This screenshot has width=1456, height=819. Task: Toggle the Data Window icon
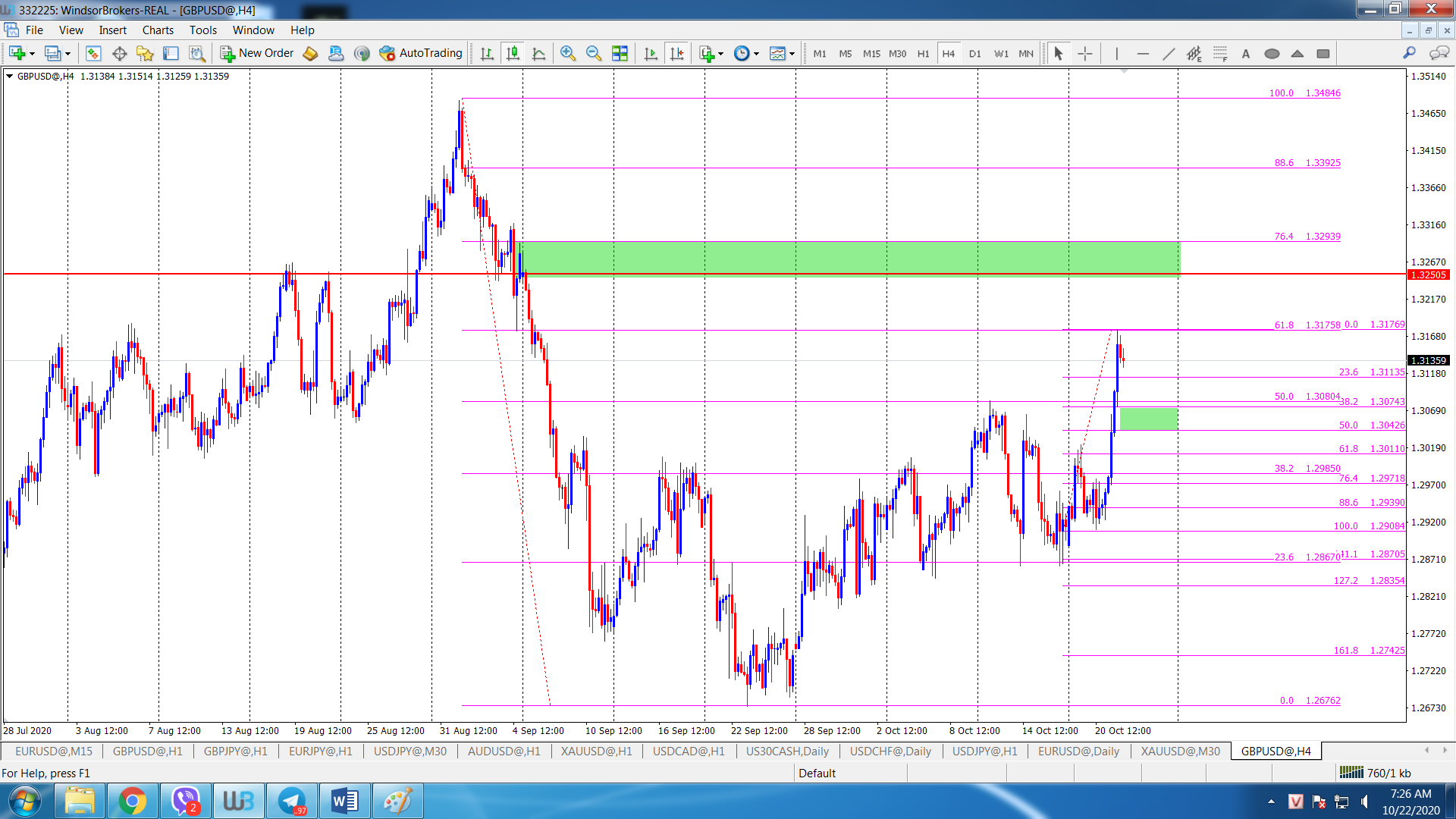119,53
